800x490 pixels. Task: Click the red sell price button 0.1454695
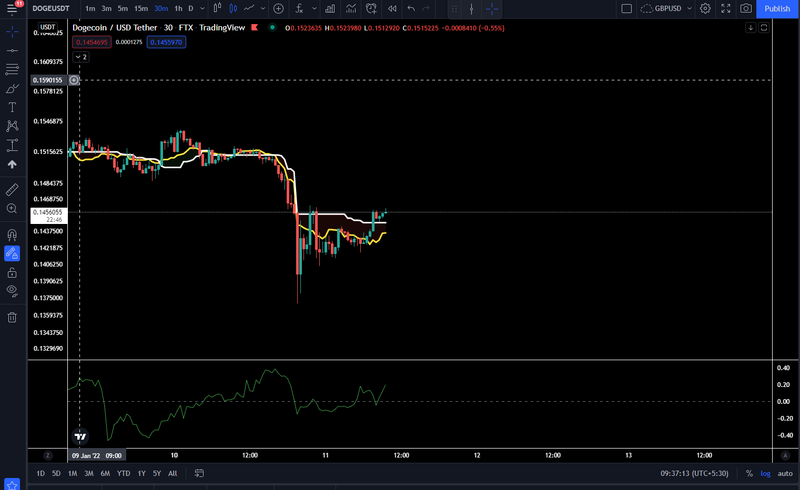click(92, 42)
